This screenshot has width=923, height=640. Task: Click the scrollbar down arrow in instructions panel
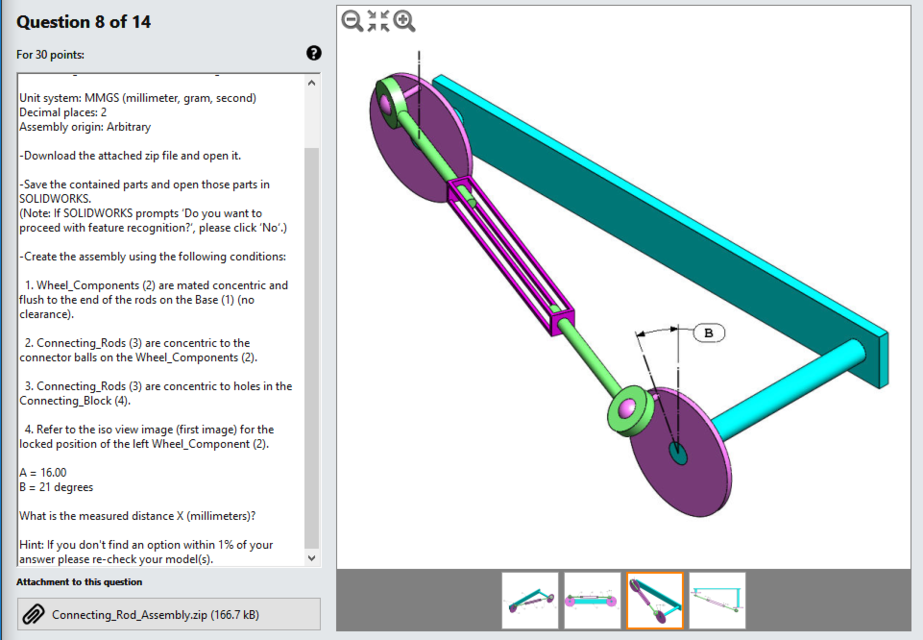click(x=311, y=557)
